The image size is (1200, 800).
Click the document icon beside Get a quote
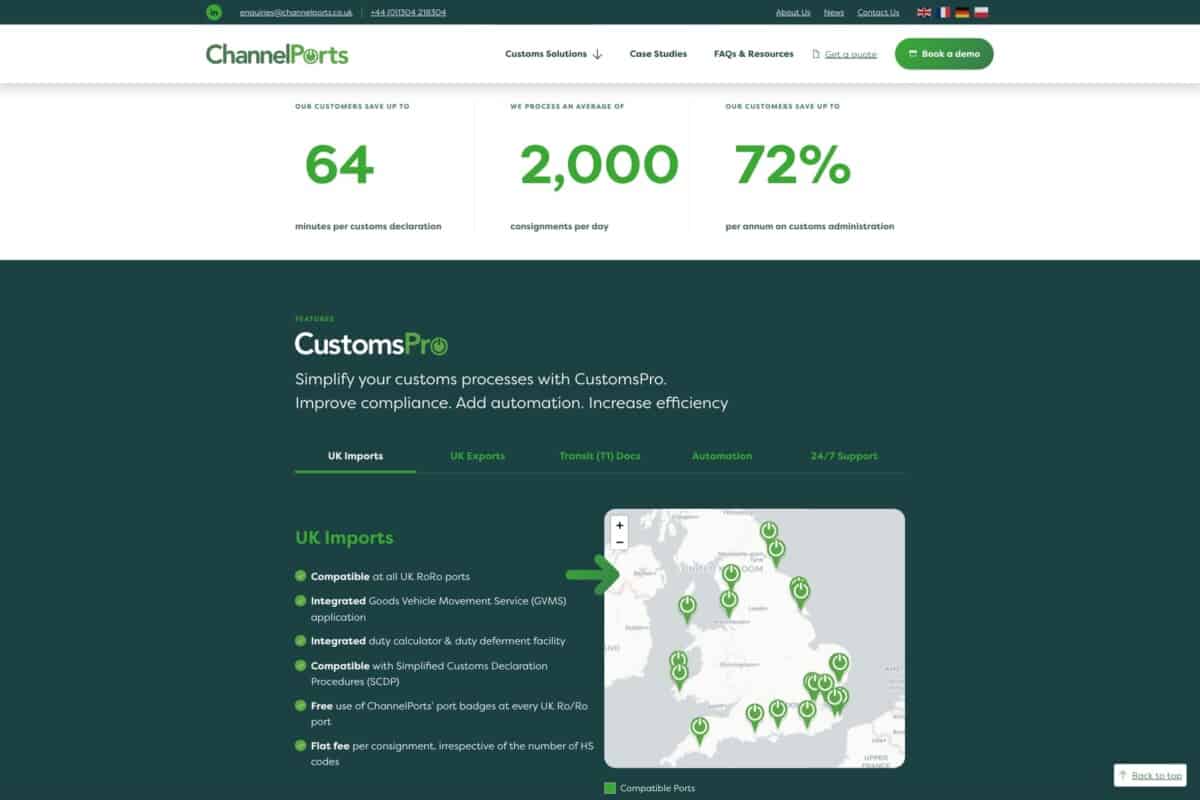(816, 54)
